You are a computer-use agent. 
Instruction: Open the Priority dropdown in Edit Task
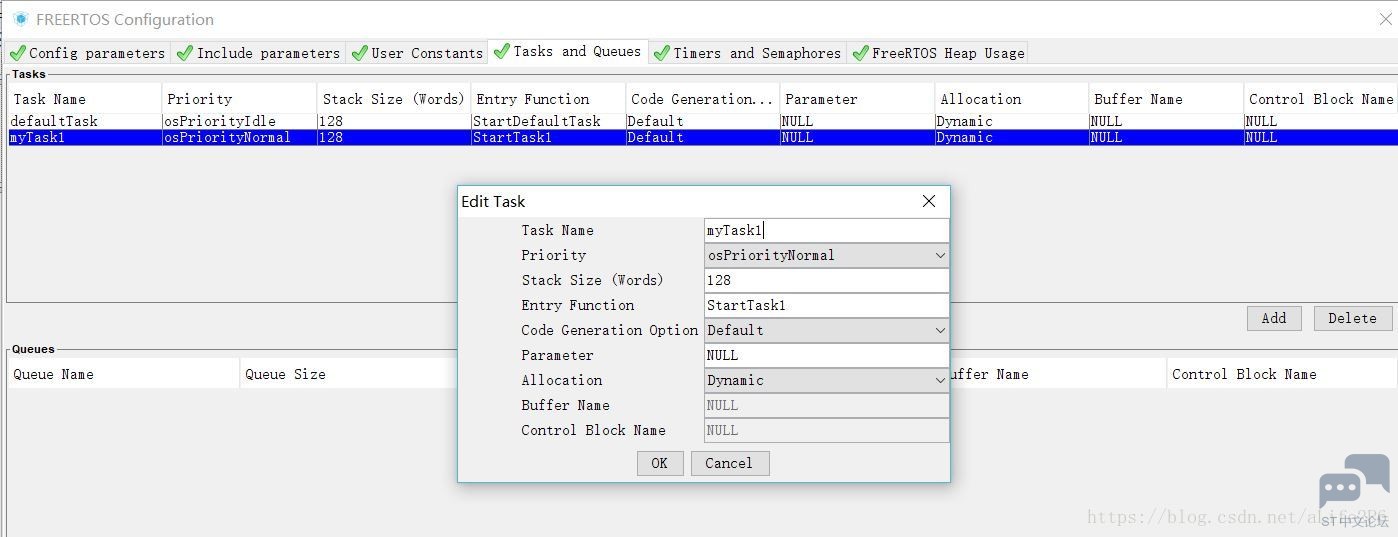[x=826, y=255]
